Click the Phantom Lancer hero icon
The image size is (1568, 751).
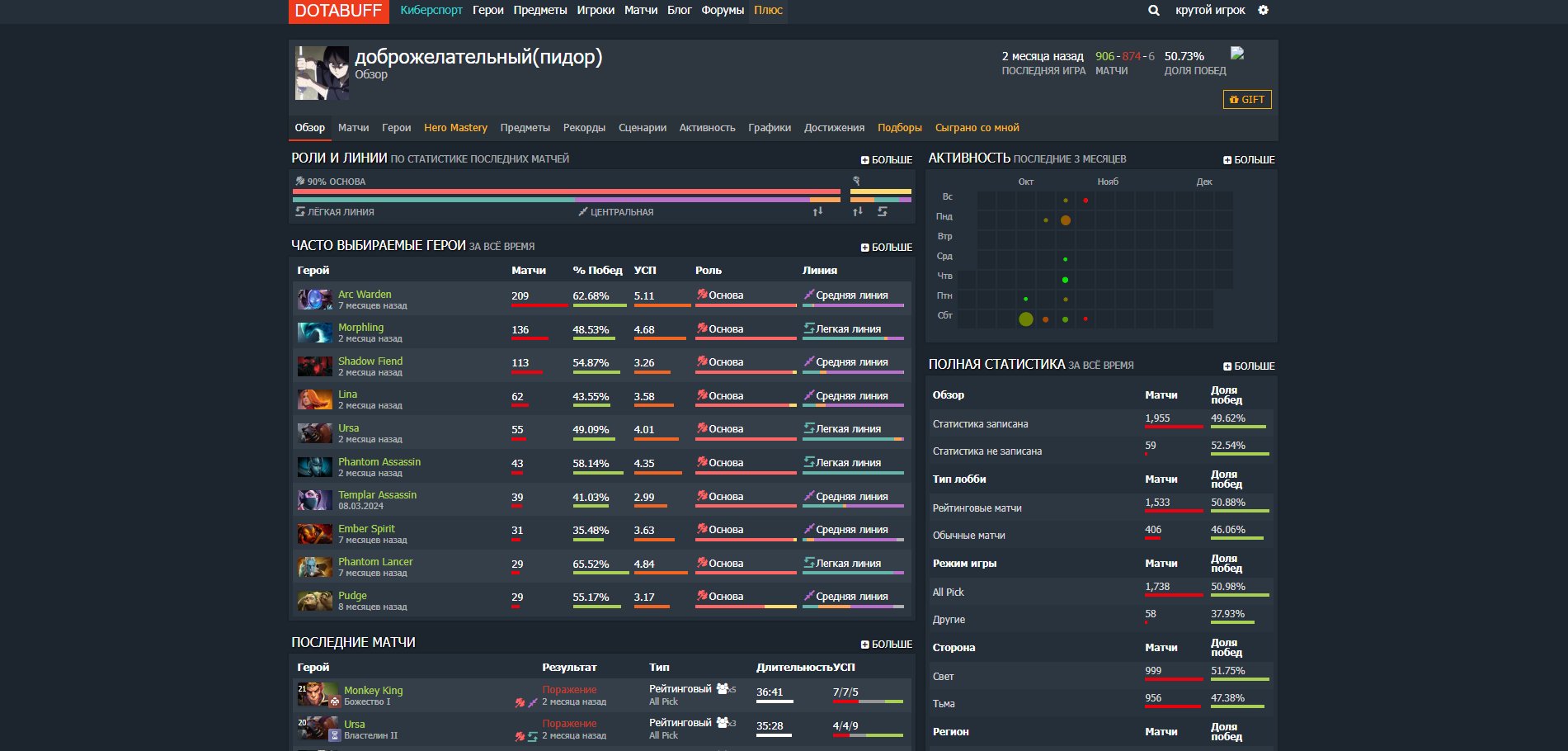coord(314,567)
